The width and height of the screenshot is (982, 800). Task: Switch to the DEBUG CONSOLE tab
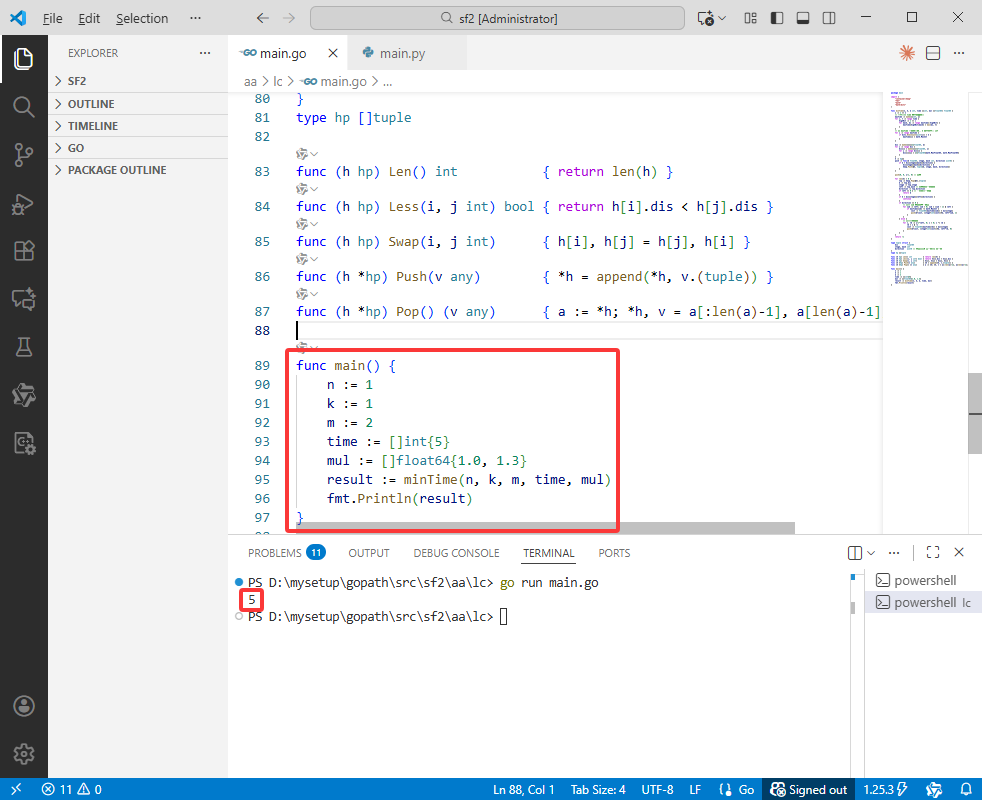456,553
